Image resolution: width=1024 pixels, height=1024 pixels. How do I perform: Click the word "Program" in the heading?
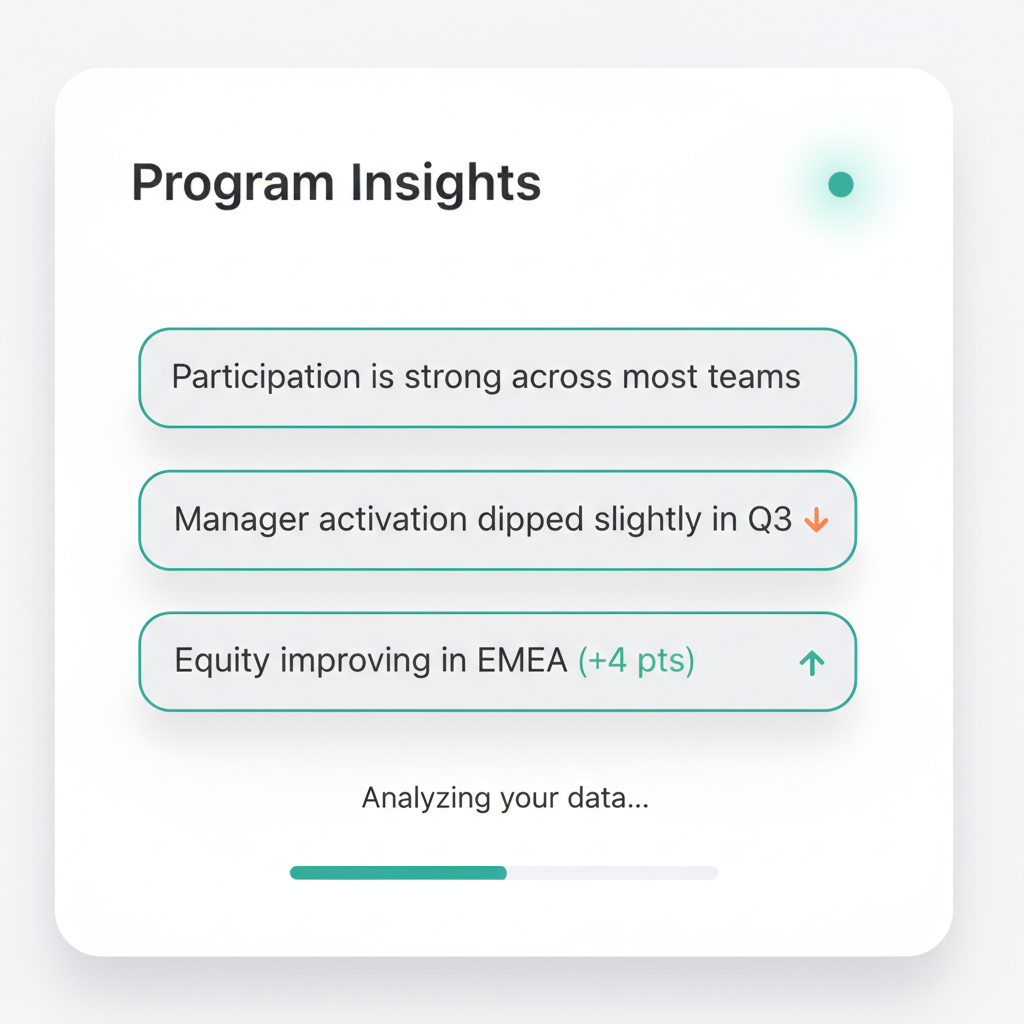[232, 184]
